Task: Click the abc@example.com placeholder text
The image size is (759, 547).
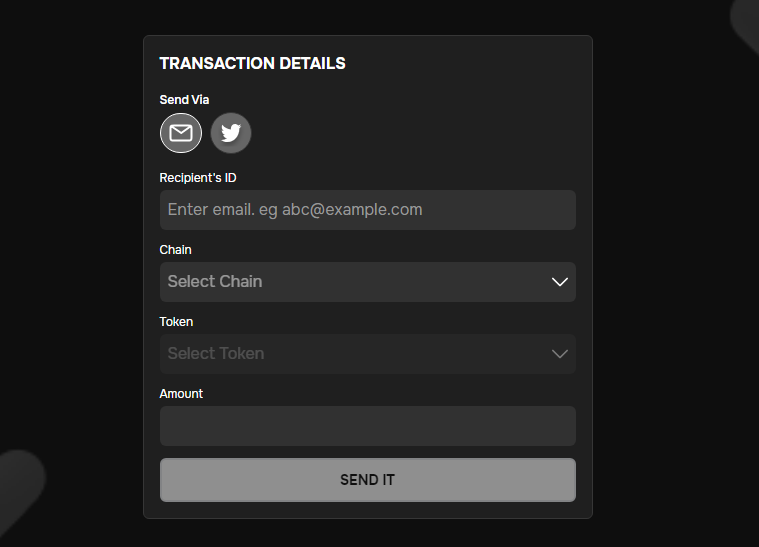Action: pyautogui.click(x=352, y=210)
